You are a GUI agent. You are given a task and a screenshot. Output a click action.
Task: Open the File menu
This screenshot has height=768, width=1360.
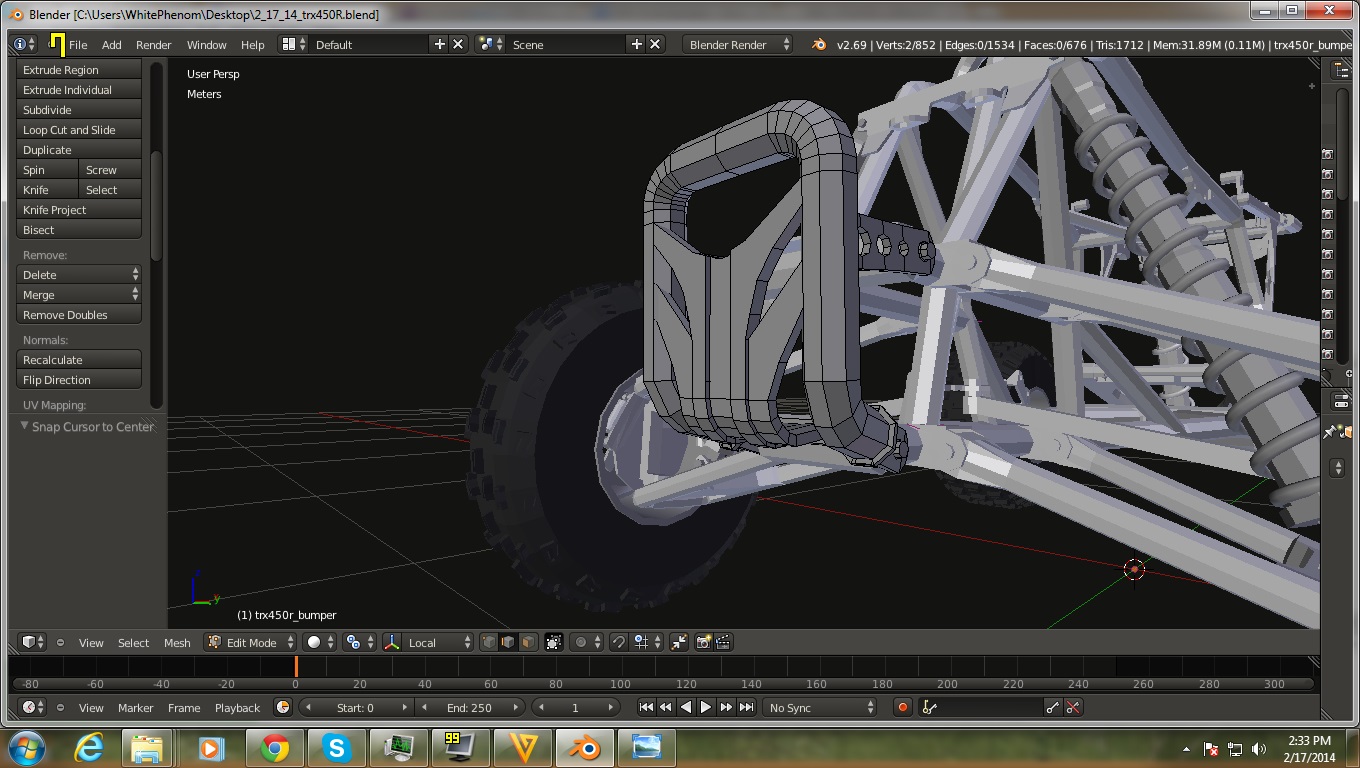78,44
